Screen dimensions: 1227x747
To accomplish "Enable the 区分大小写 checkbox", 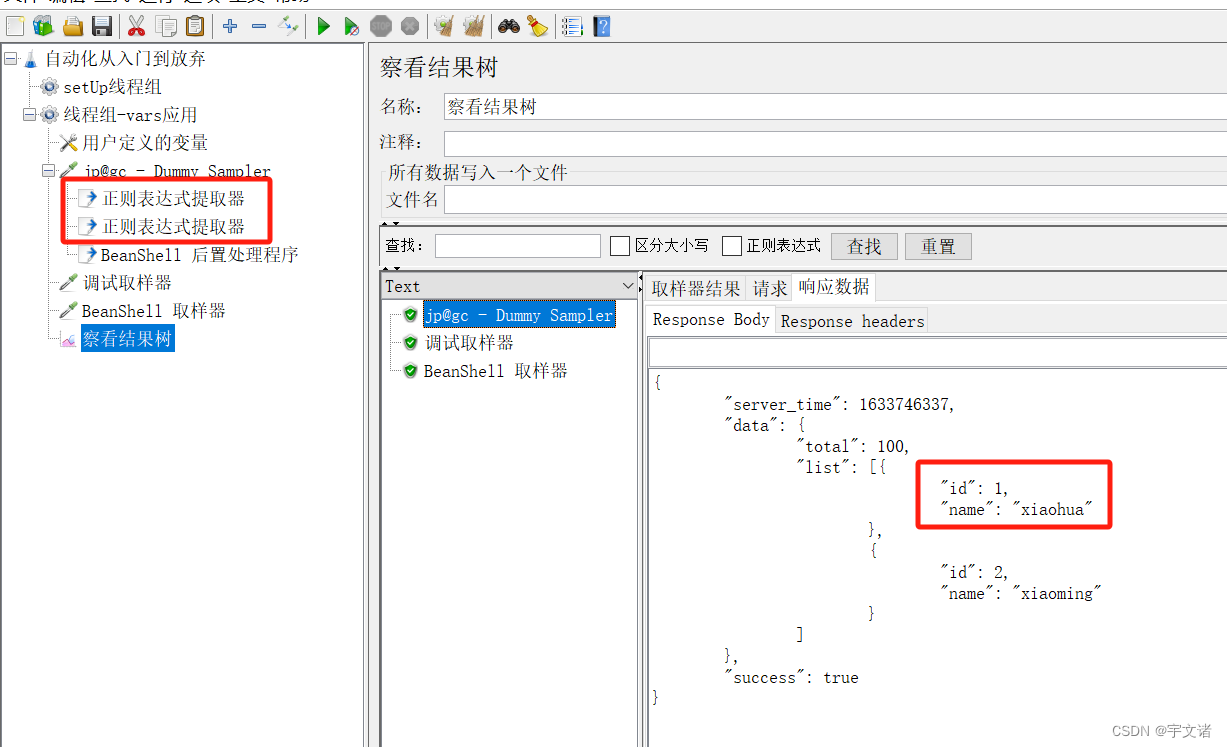I will point(620,245).
